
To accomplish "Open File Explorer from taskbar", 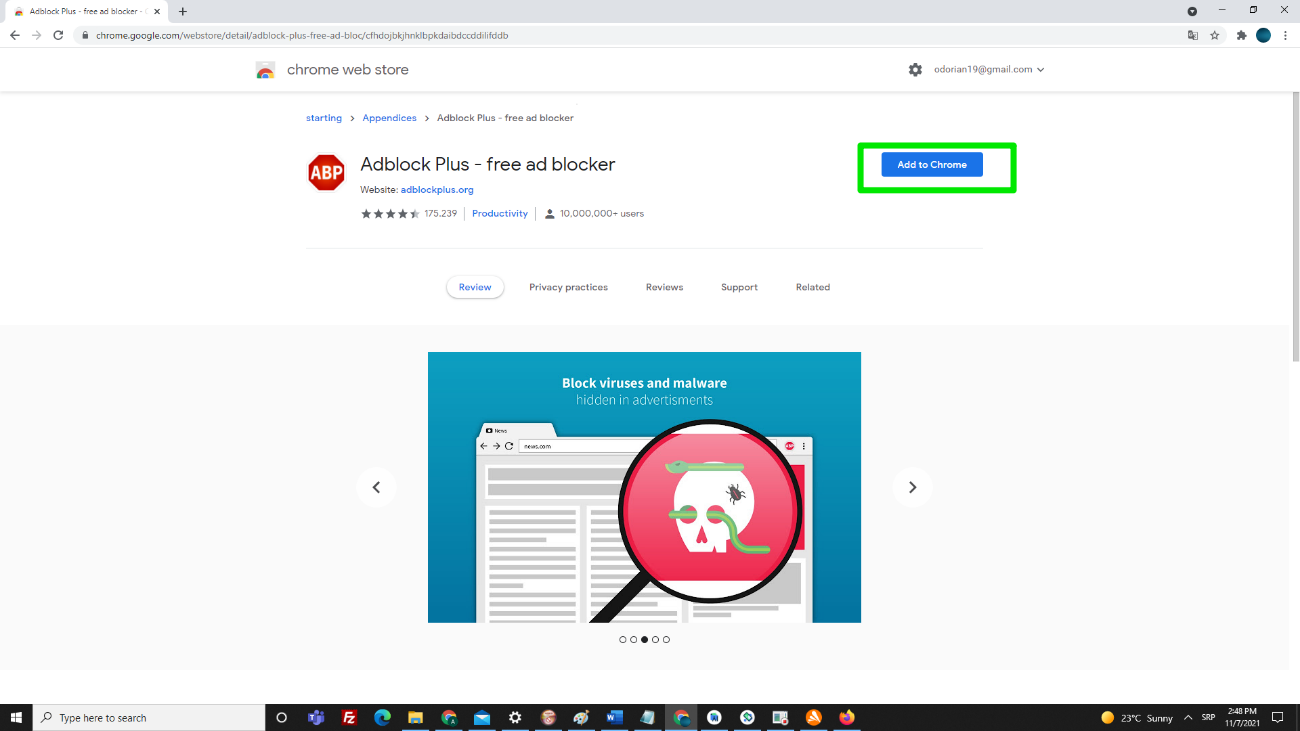I will pos(415,718).
